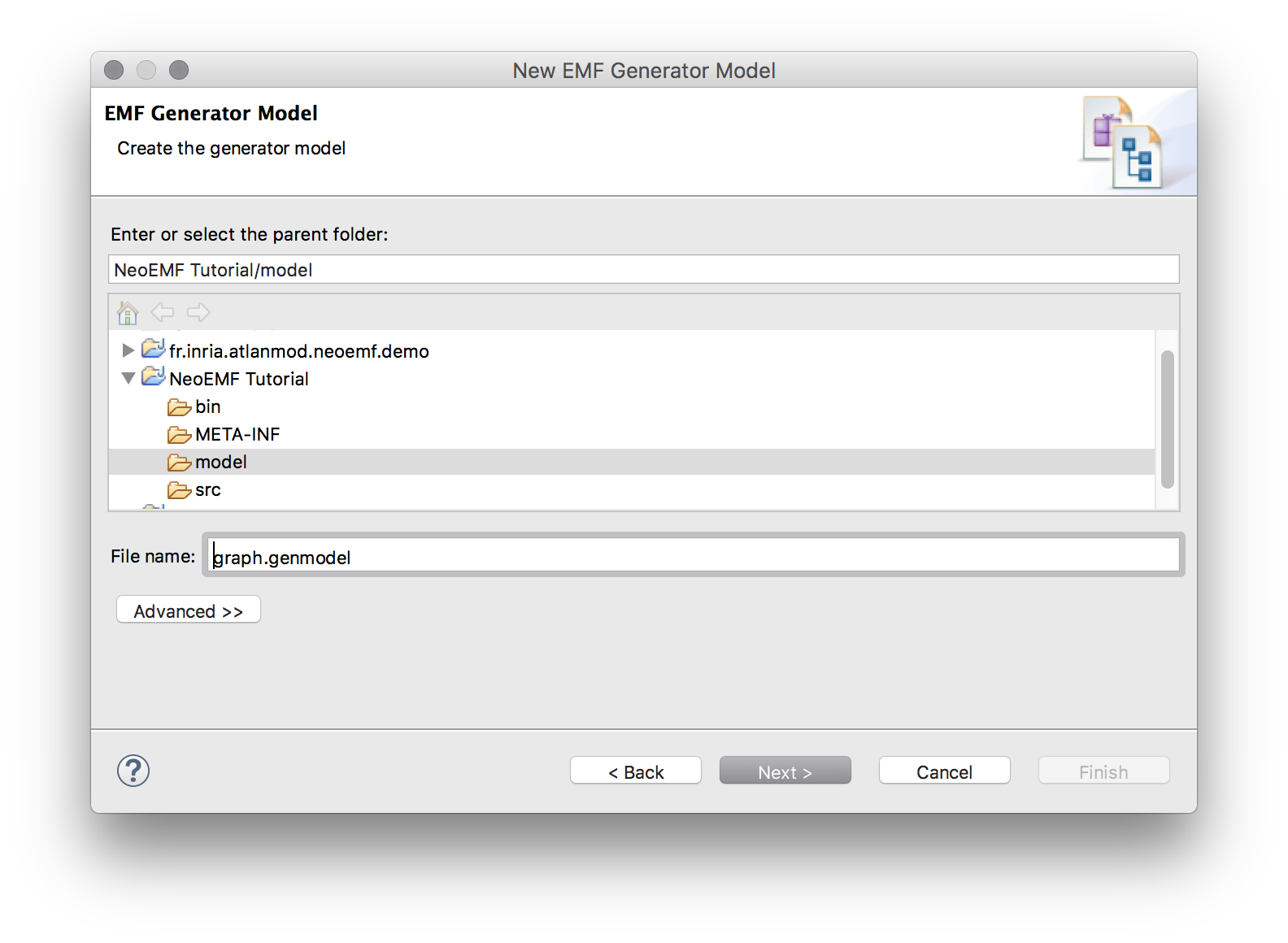Collapse the NeoEMF Tutorial project tree
The height and width of the screenshot is (943, 1288).
[x=128, y=378]
